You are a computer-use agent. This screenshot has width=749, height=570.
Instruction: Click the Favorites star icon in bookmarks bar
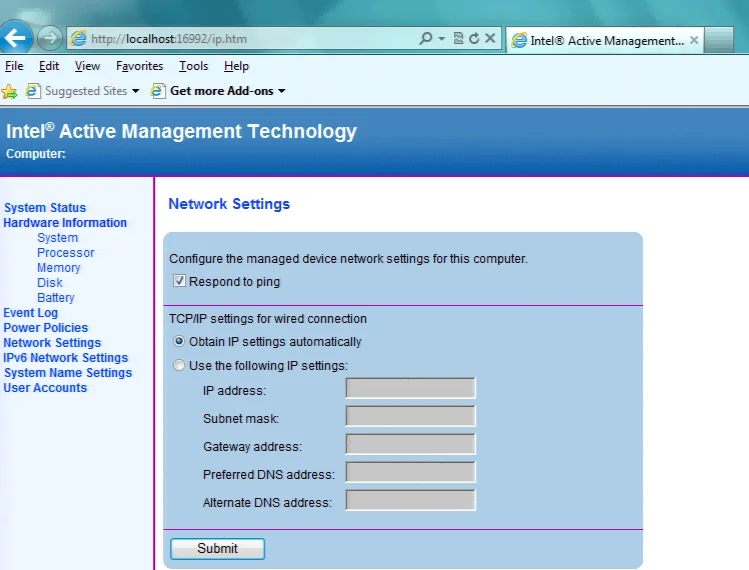[9, 91]
